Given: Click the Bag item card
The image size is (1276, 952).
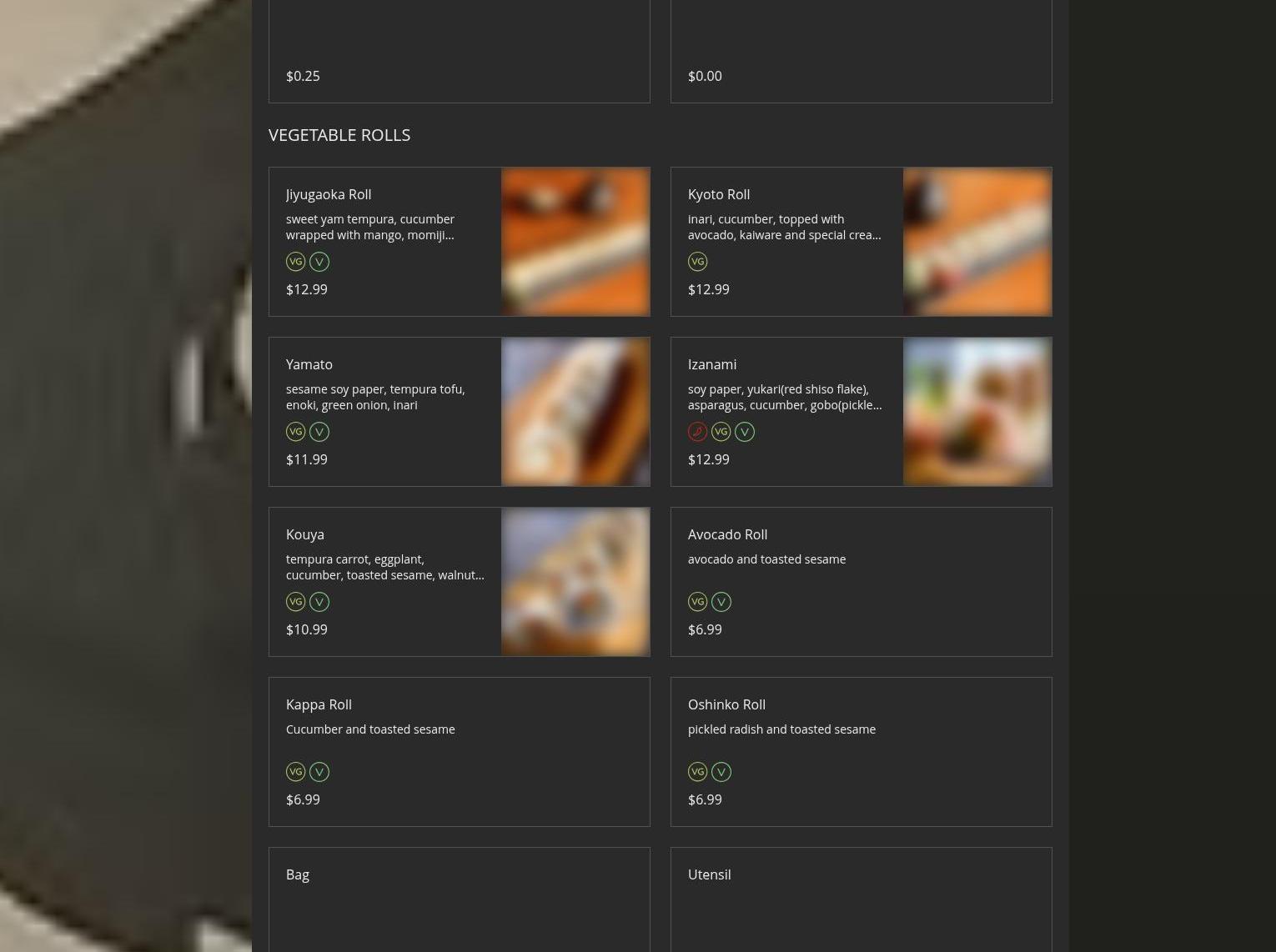Looking at the screenshot, I should (x=459, y=900).
